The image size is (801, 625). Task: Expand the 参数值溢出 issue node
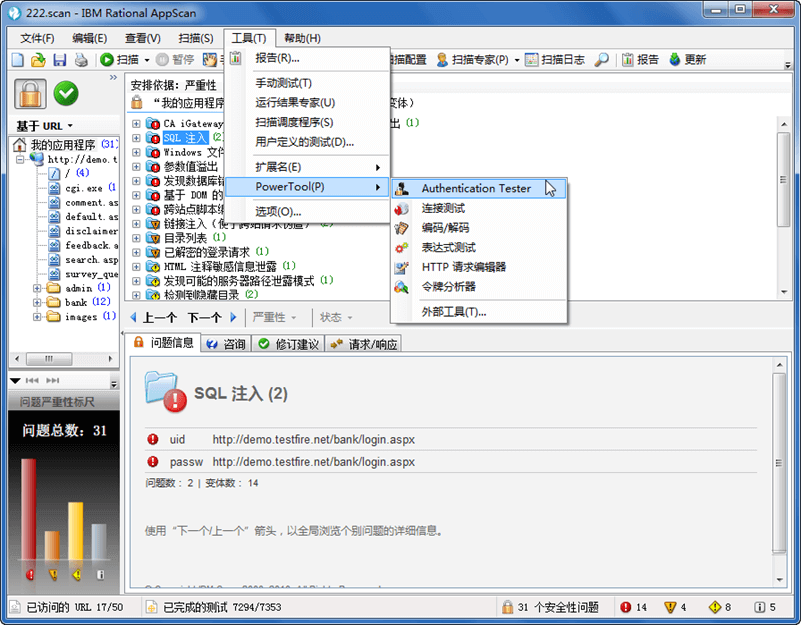pos(136,166)
